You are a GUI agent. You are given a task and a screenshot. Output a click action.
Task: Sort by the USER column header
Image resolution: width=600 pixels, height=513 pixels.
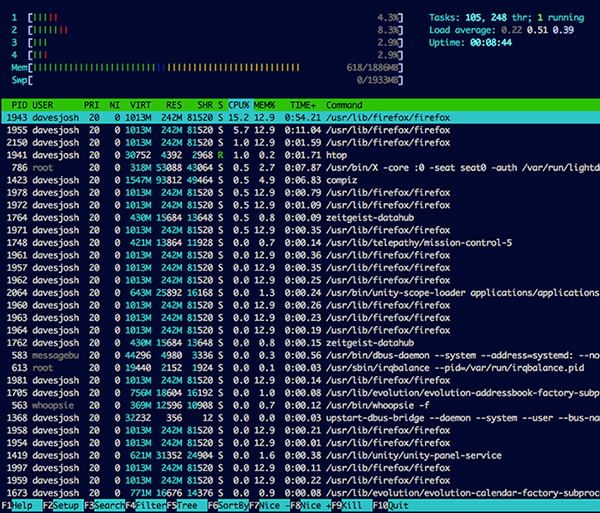42,105
